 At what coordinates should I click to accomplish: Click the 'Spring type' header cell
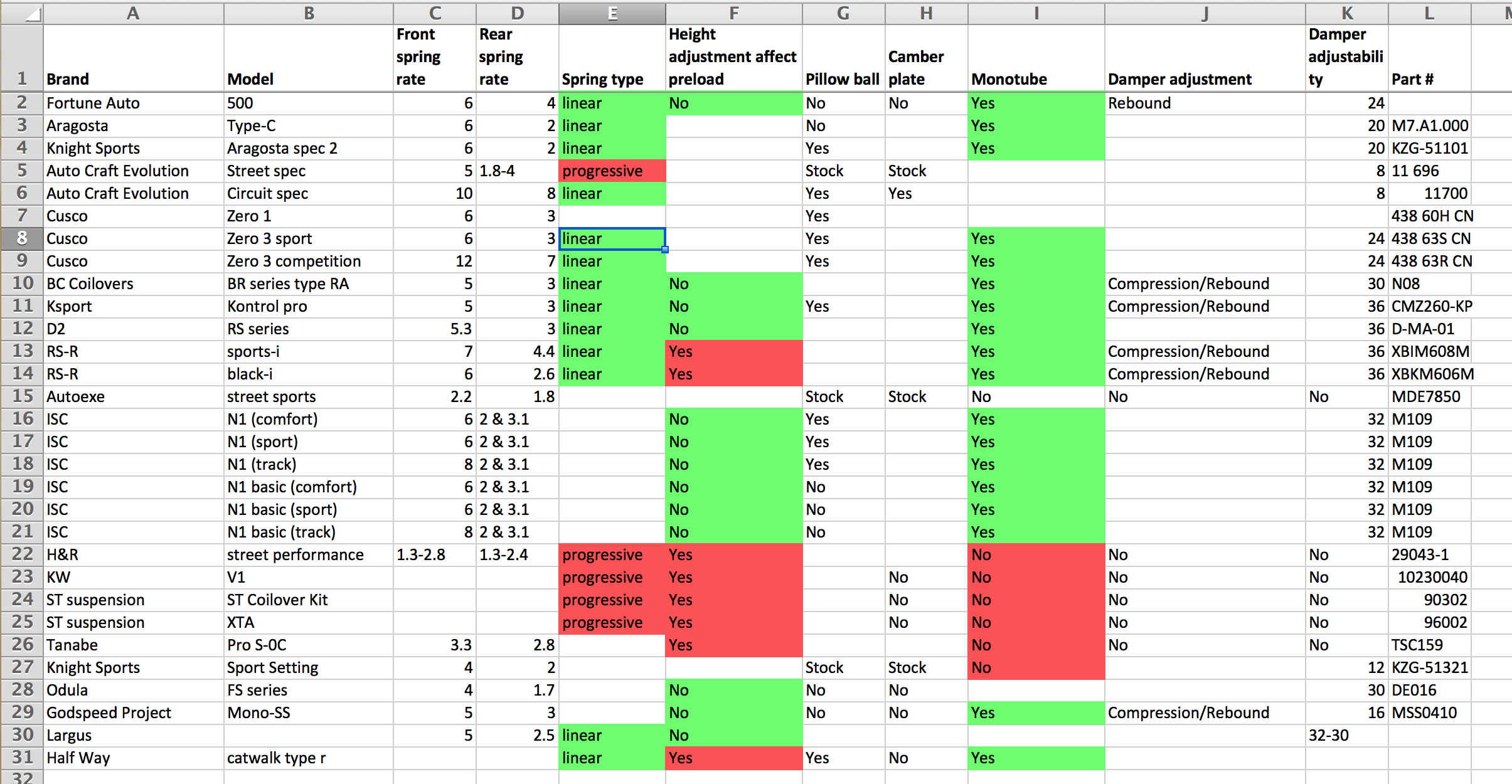coord(612,58)
